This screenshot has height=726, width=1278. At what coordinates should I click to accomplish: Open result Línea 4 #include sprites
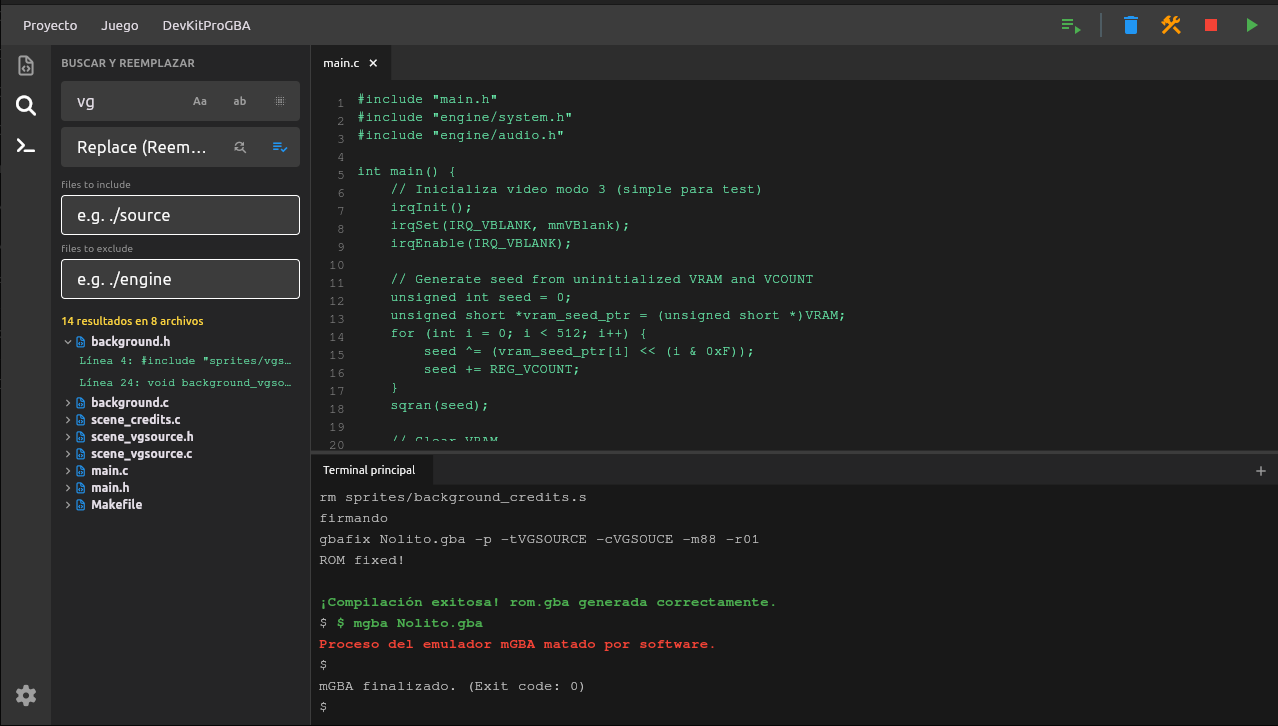coord(186,361)
